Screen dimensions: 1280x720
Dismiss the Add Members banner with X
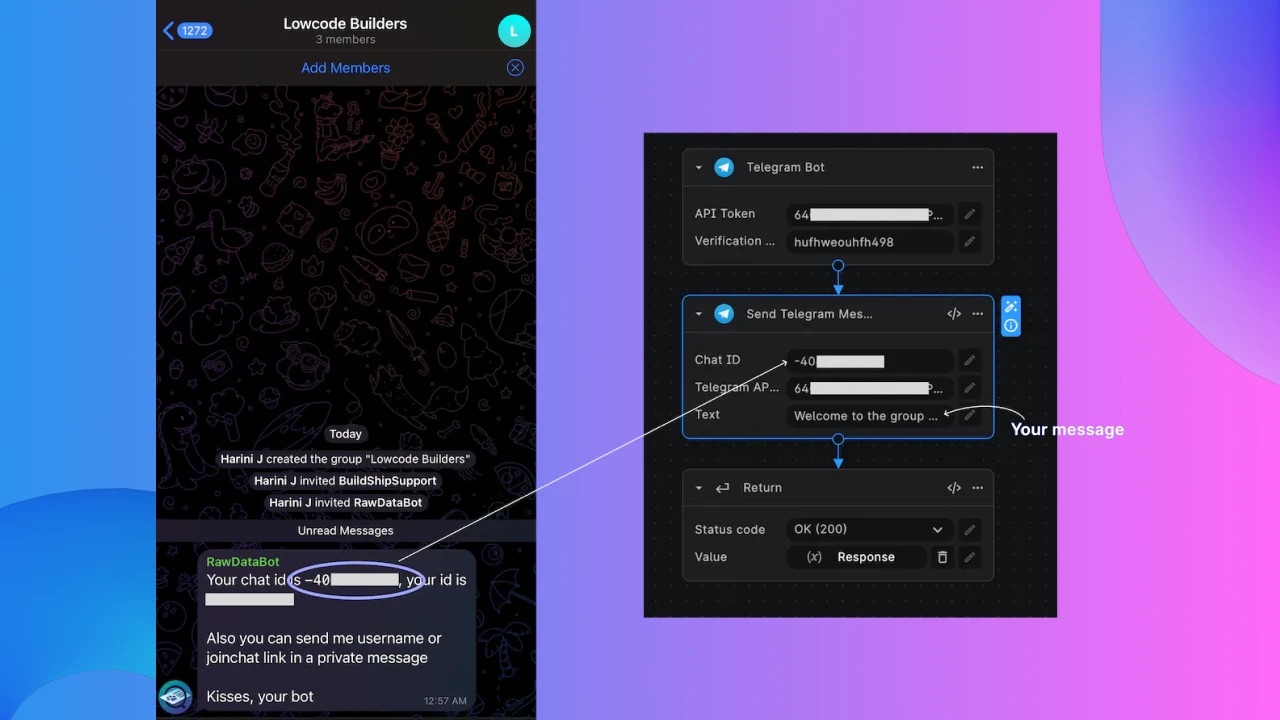tap(515, 68)
